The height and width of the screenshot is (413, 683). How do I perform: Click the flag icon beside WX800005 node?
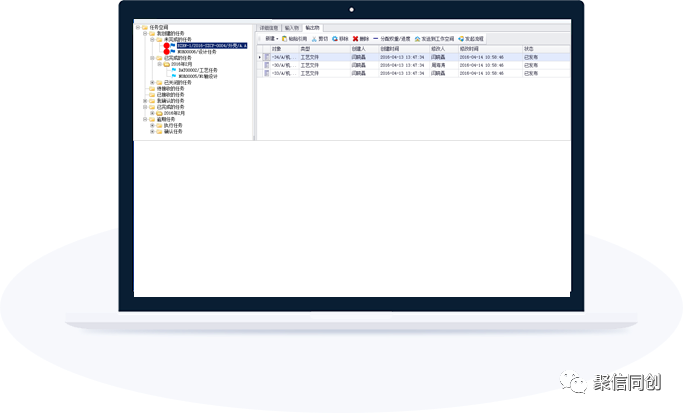pyautogui.click(x=174, y=76)
